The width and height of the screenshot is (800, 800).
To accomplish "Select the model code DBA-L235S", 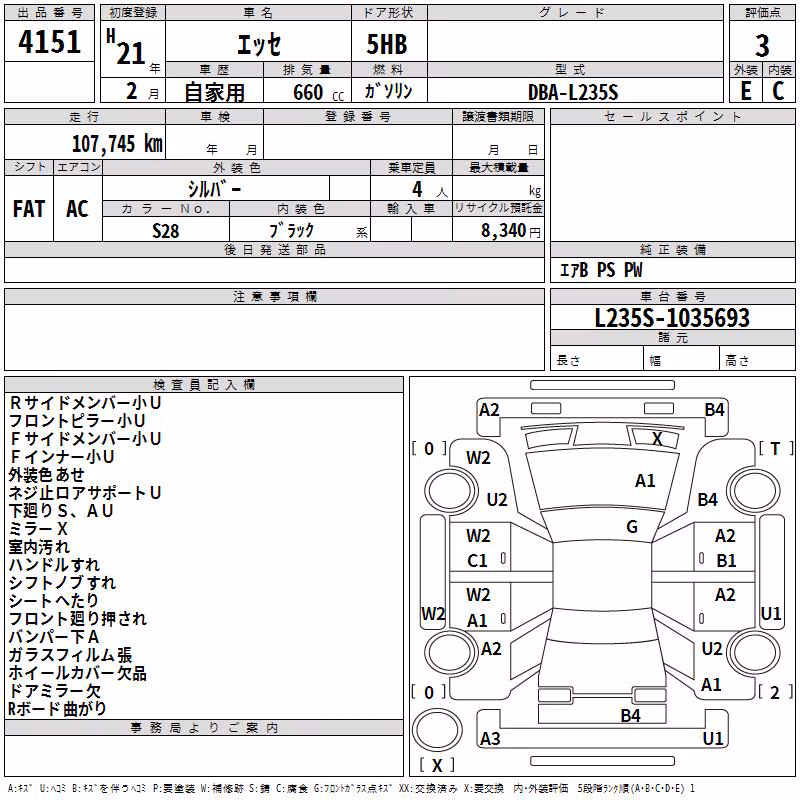I will (573, 92).
